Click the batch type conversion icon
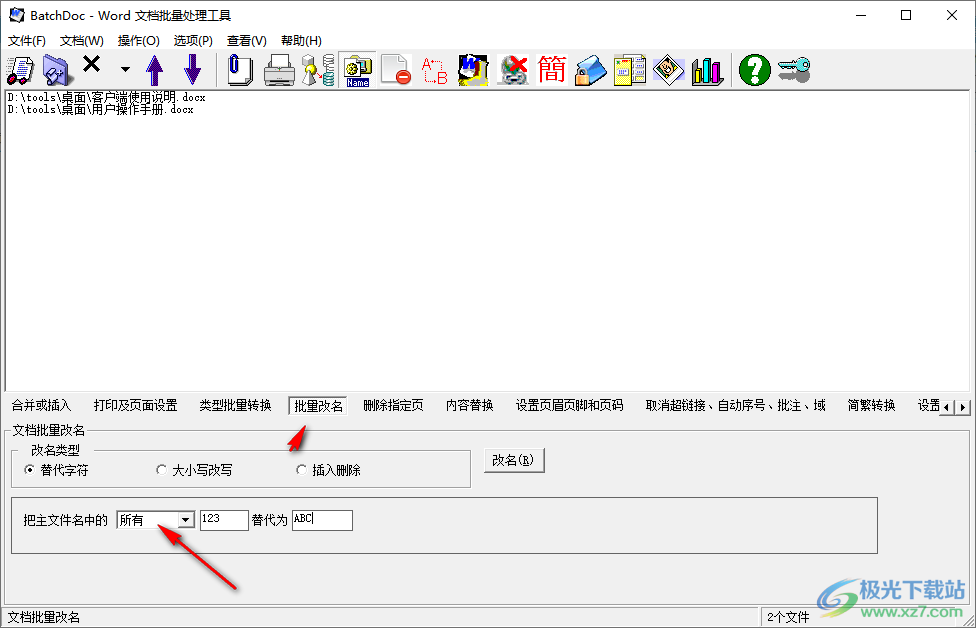Screen dimensions: 976x628 coord(318,70)
